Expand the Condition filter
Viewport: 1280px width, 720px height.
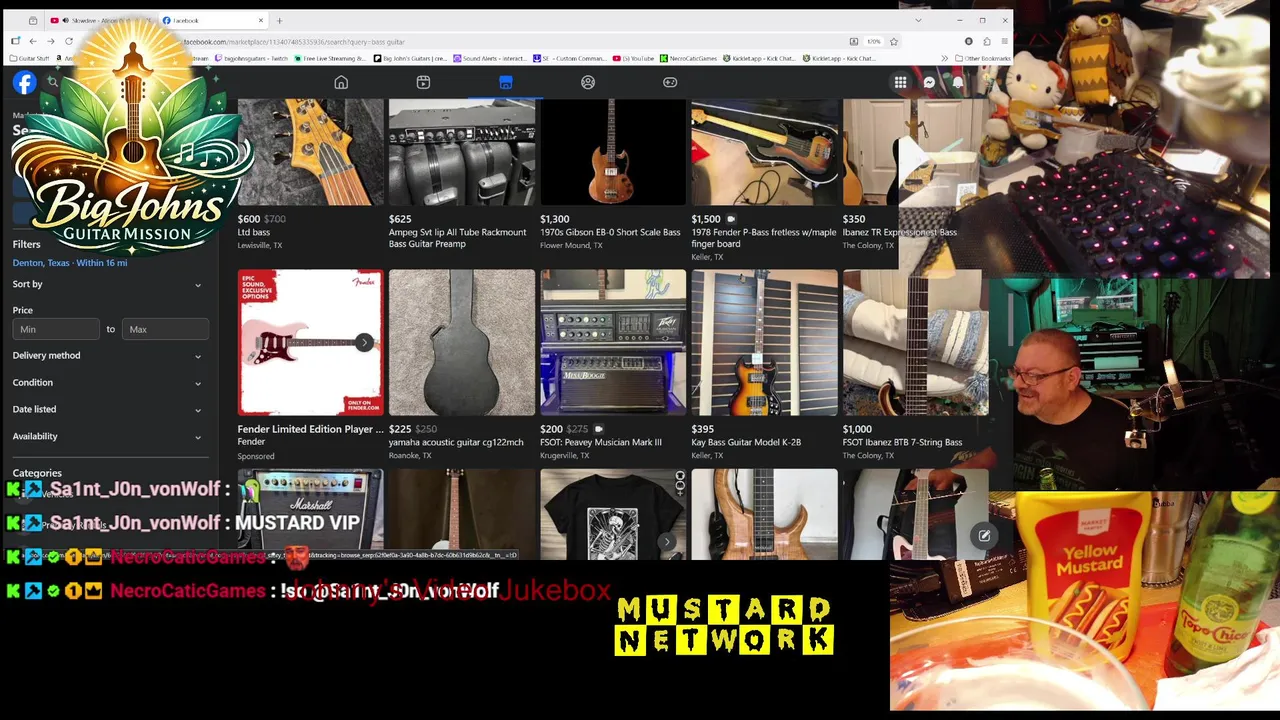pyautogui.click(x=107, y=382)
